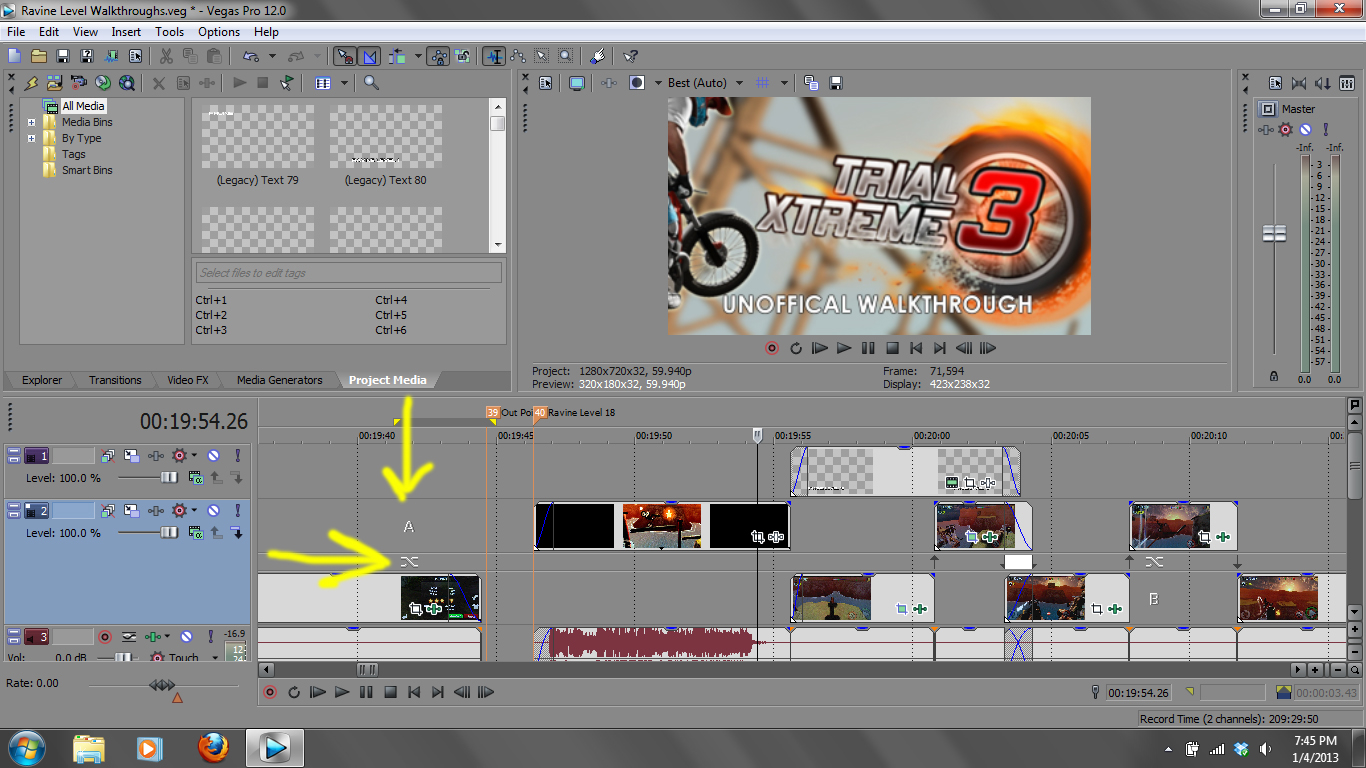Select the Zoom Edit Tool magnifier

(x=565, y=56)
